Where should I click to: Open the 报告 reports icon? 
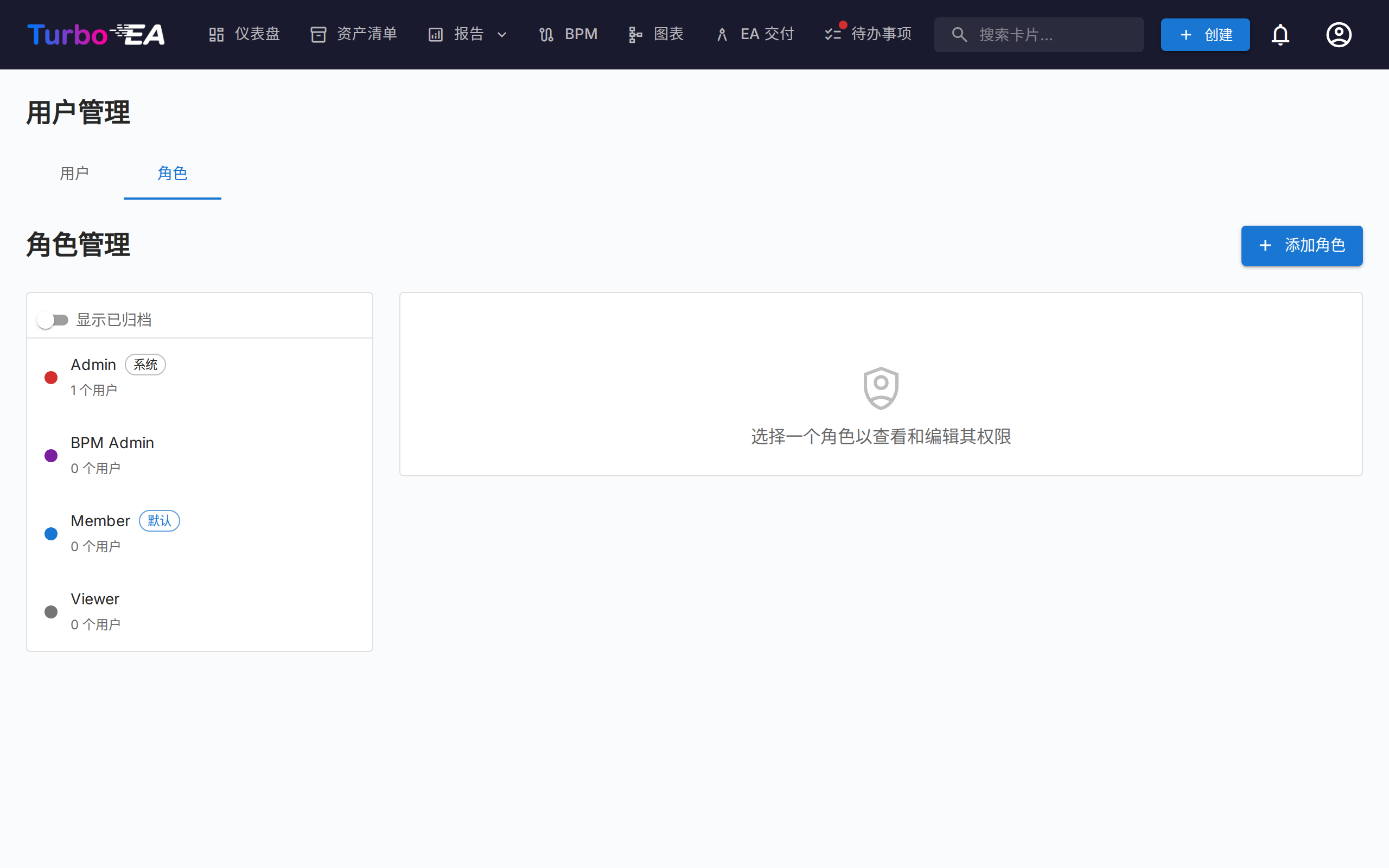tap(435, 34)
